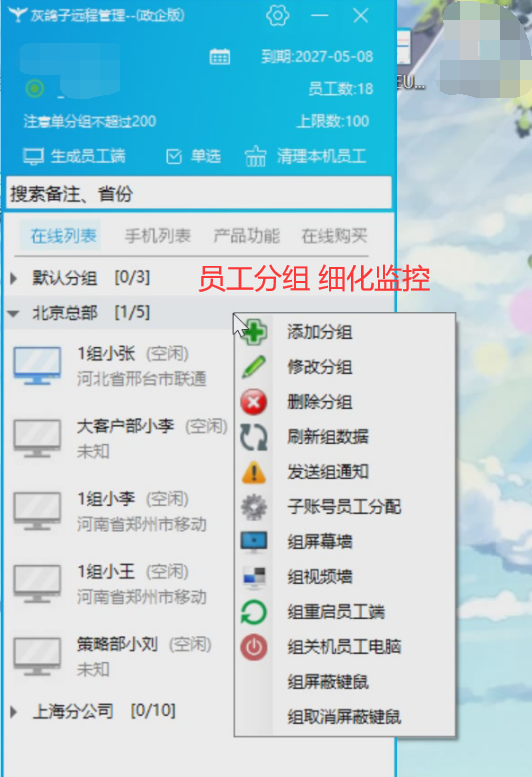This screenshot has width=532, height=777.
Task: Click the green pencil 修改分组 icon
Action: [254, 367]
